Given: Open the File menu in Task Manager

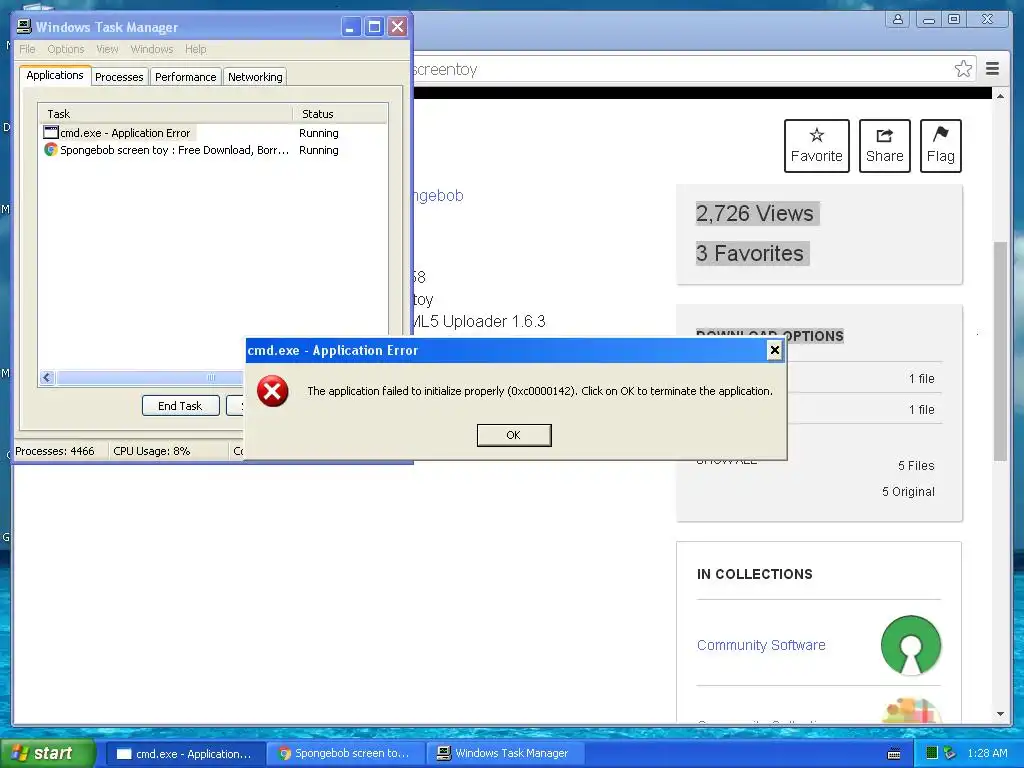Looking at the screenshot, I should tap(27, 49).
